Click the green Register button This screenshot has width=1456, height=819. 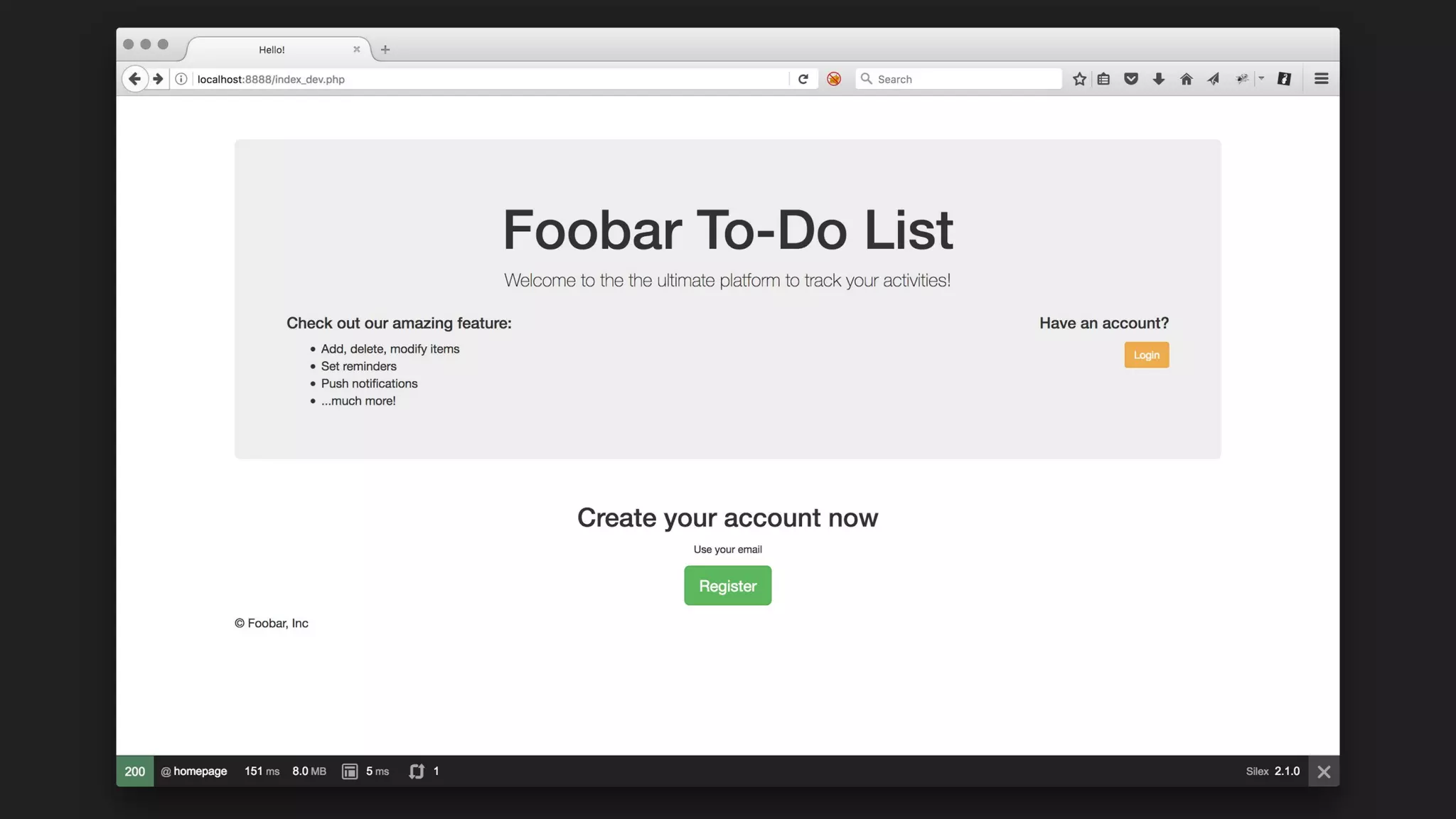[x=727, y=585]
